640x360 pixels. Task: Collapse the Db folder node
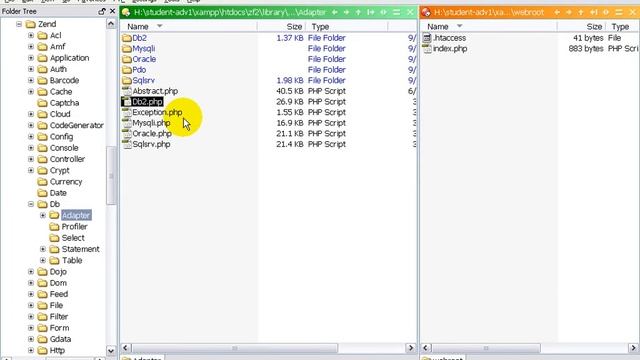(31, 204)
